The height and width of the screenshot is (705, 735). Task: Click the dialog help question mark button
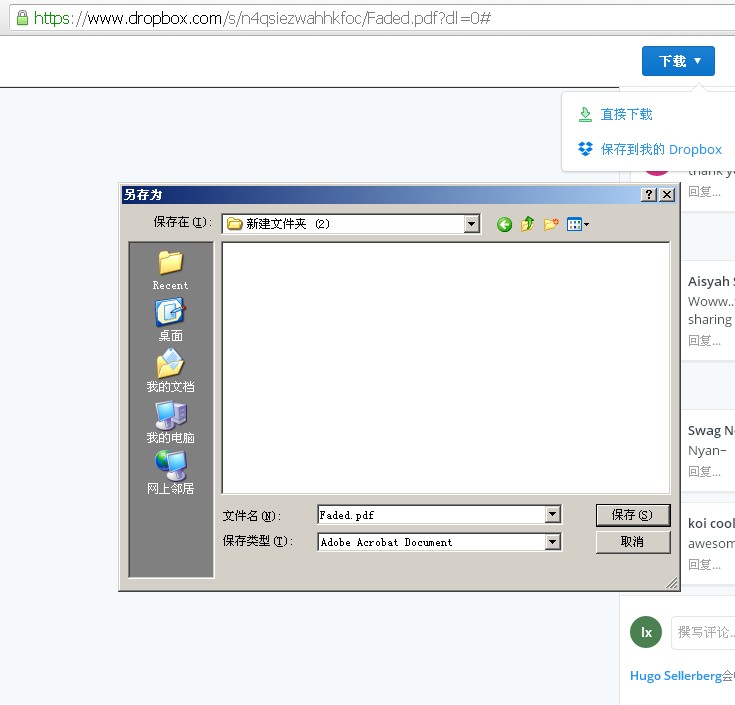[649, 195]
